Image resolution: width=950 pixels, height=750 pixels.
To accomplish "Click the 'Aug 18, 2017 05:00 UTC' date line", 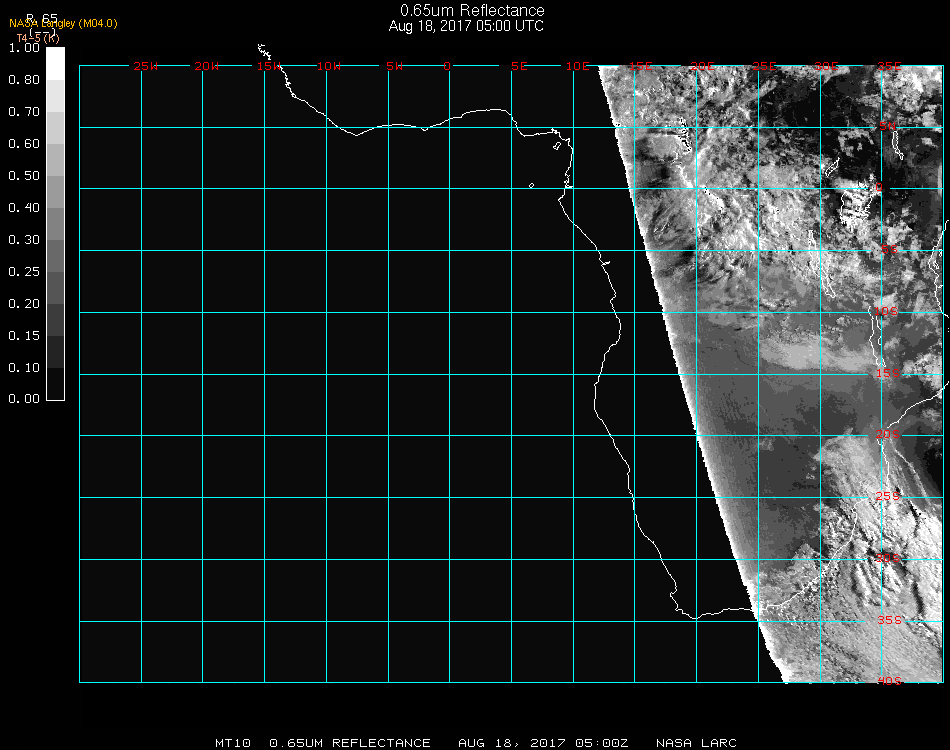I will 466,26.
